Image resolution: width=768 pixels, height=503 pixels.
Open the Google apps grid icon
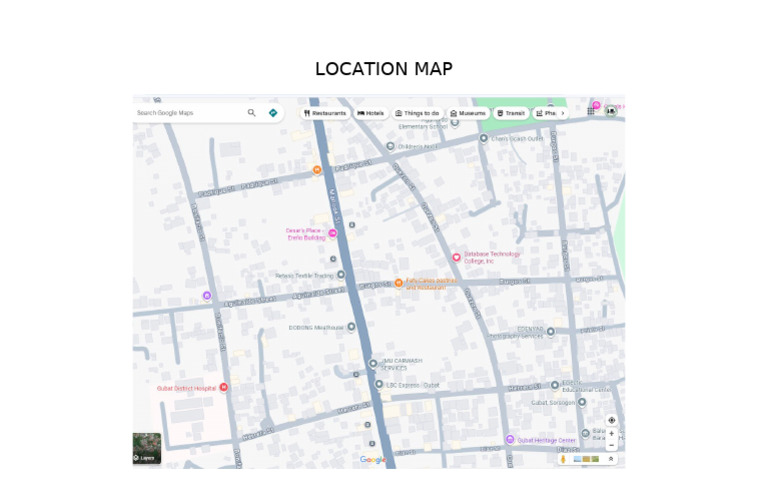point(591,111)
